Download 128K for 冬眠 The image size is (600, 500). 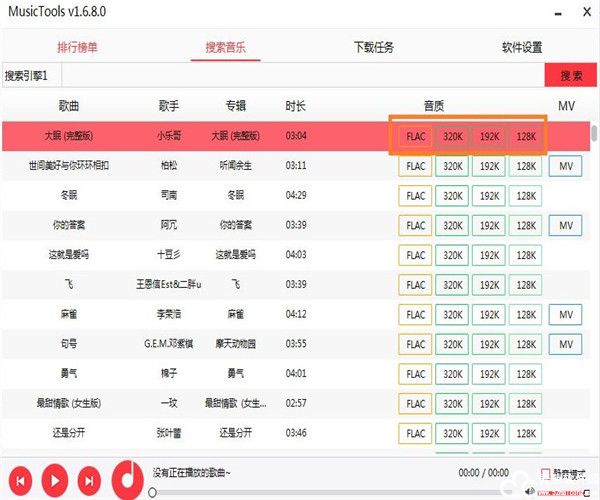pyautogui.click(x=526, y=196)
